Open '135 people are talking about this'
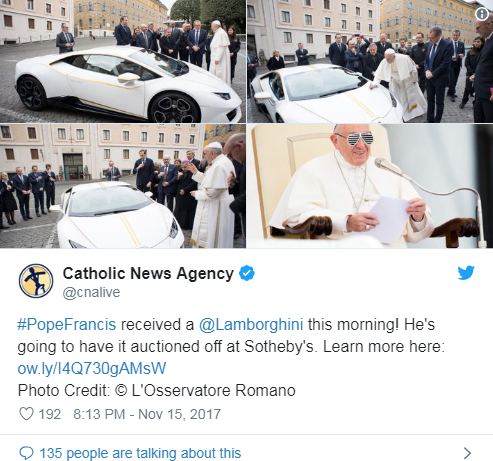The image size is (493, 461). [140, 453]
